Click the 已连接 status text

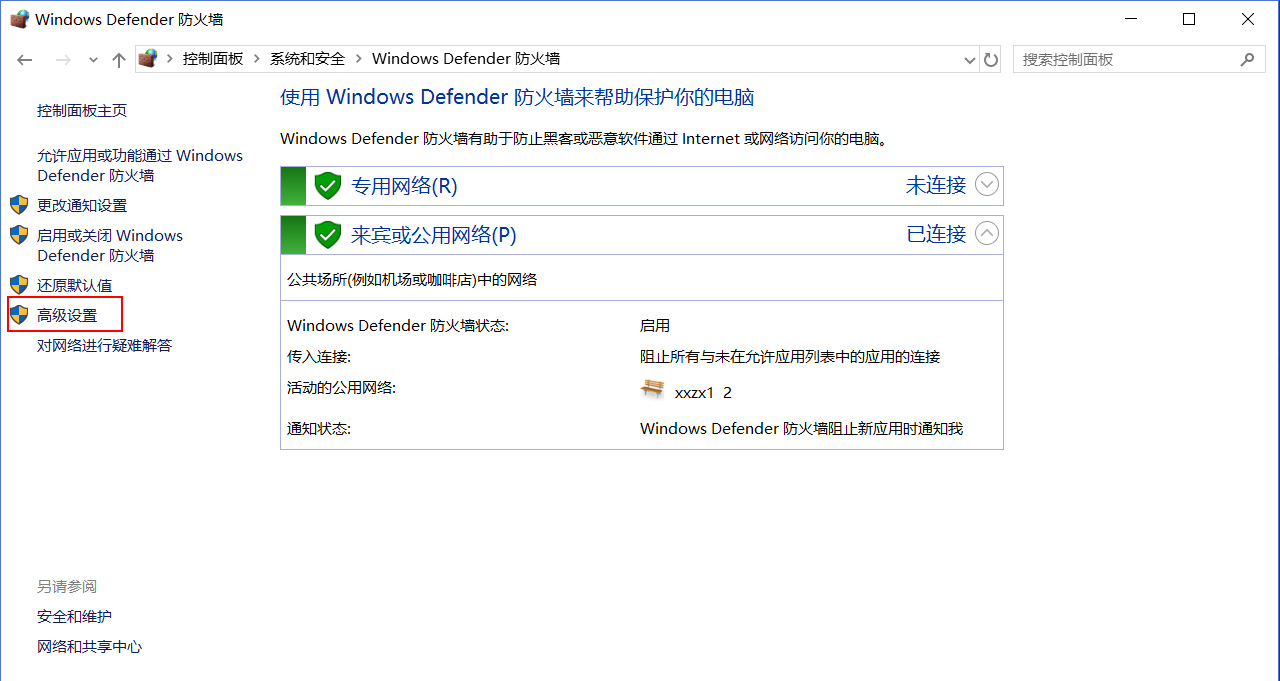[x=936, y=235]
